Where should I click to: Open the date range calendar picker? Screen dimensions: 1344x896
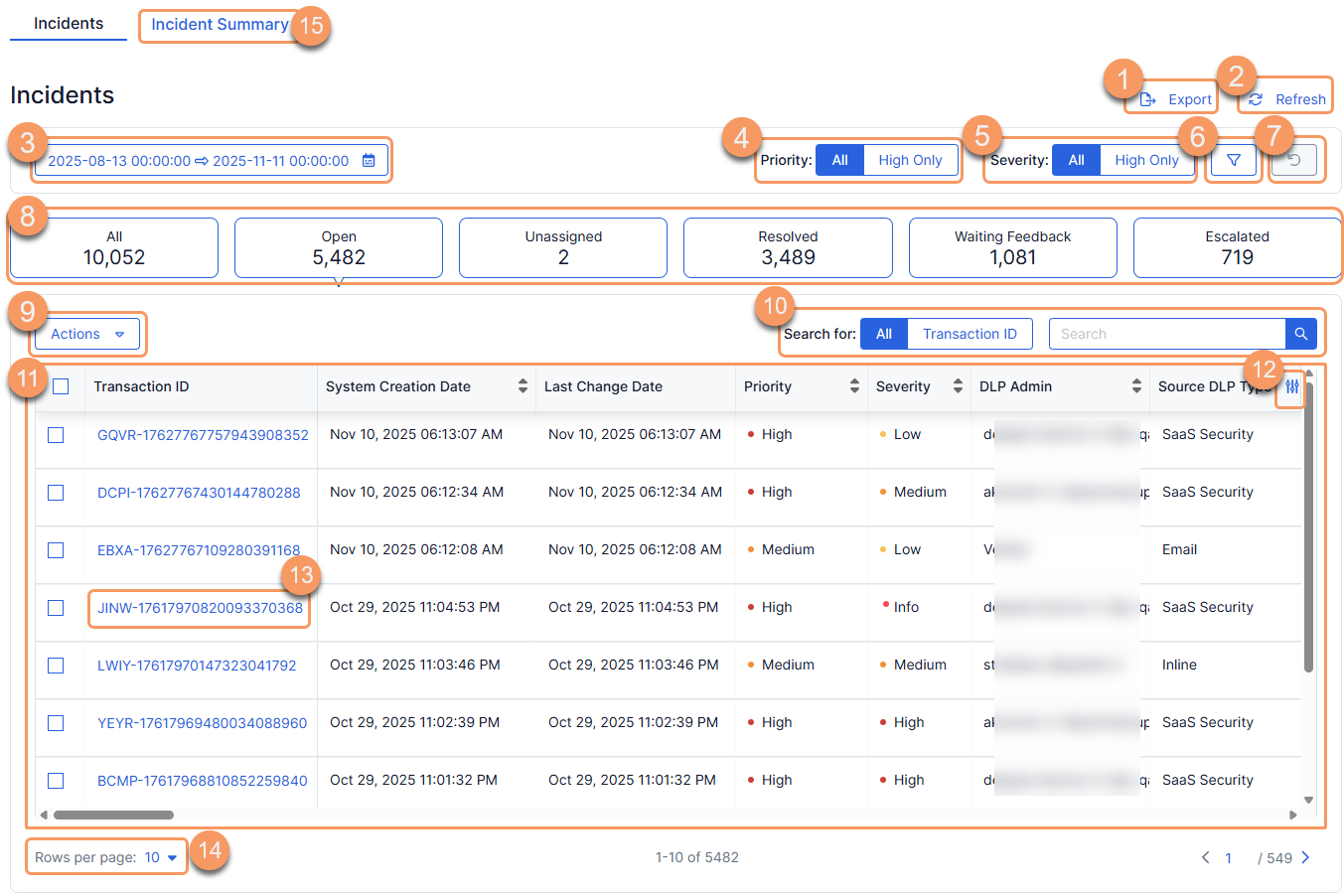[x=369, y=160]
